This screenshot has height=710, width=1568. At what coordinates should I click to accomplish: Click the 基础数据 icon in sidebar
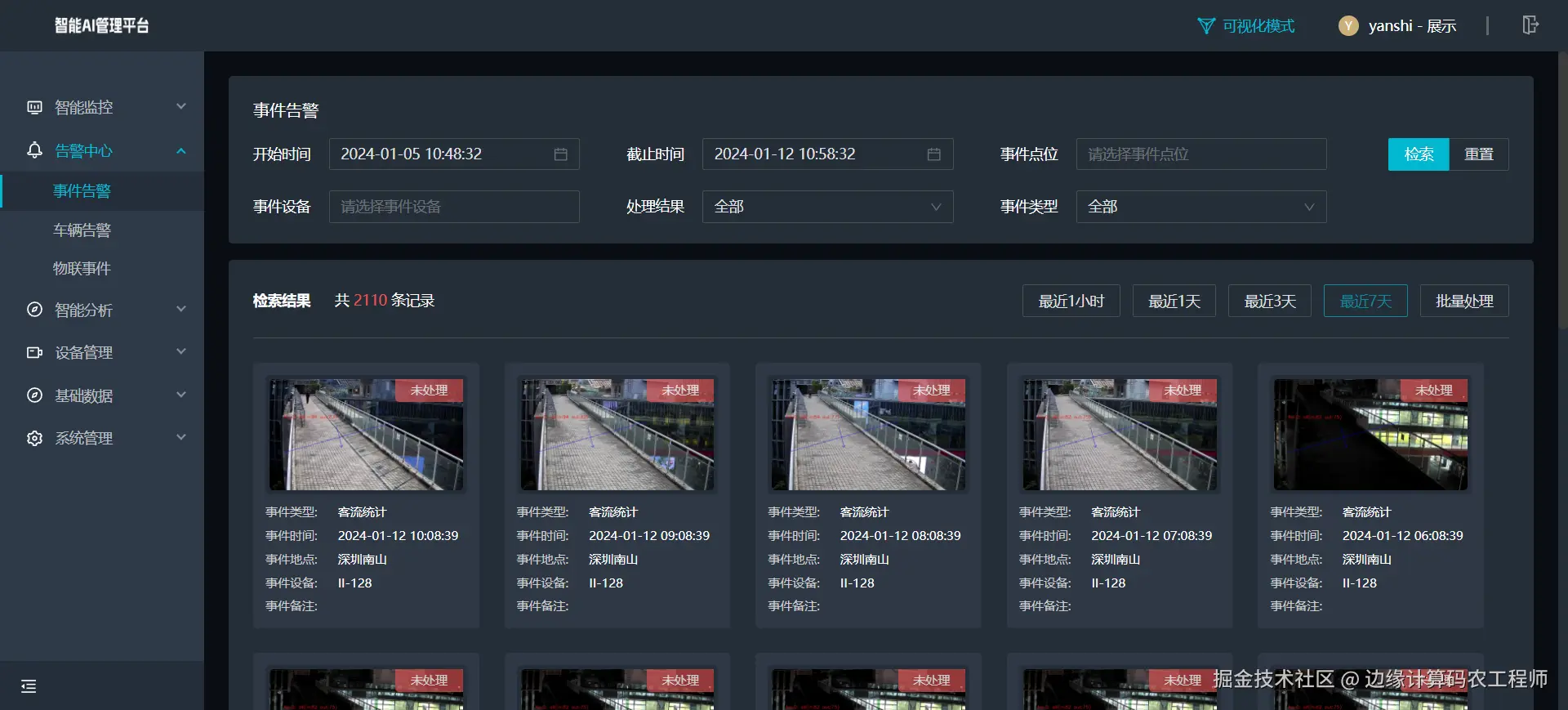click(x=34, y=395)
